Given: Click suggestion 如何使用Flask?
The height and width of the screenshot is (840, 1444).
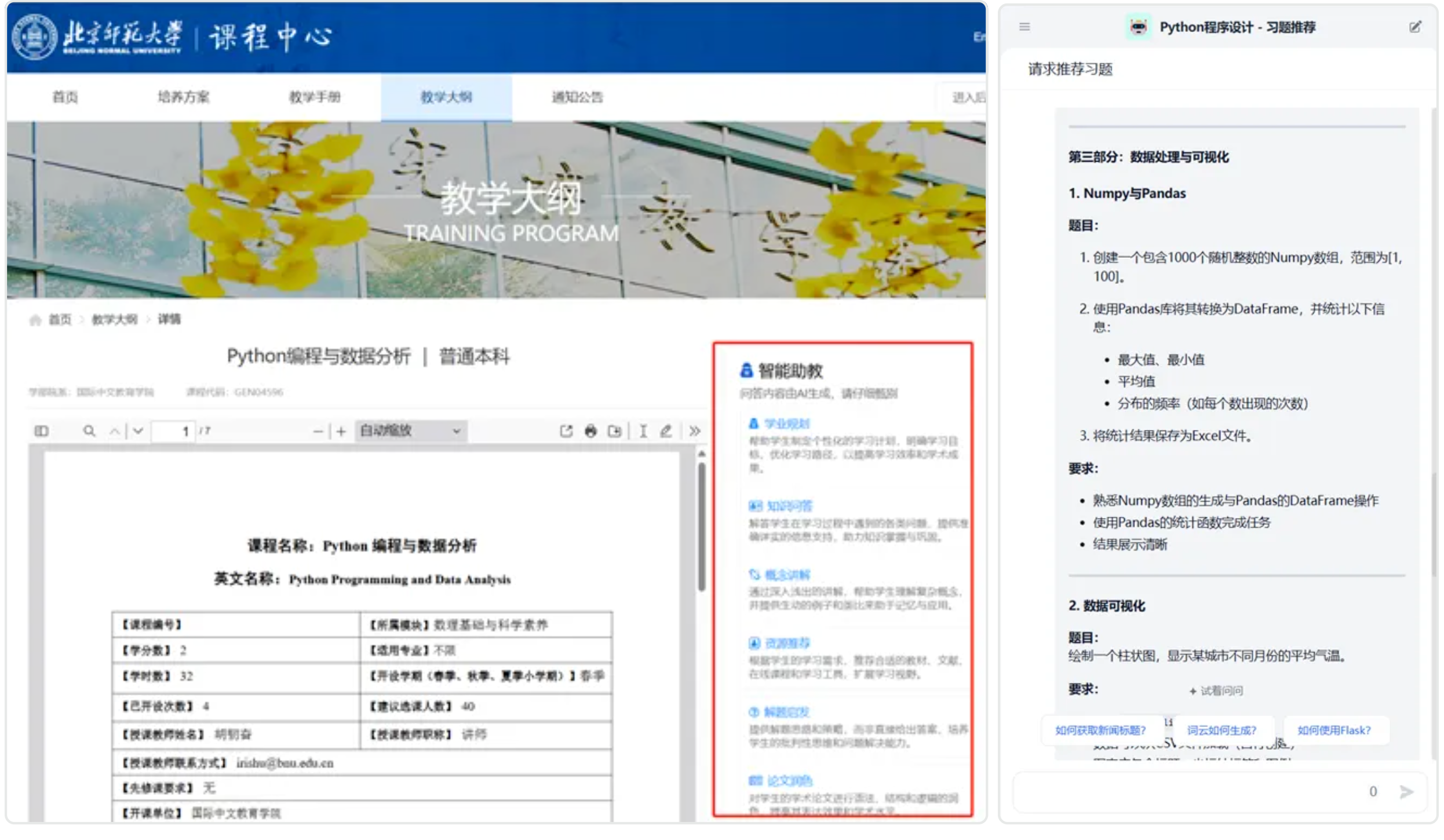Looking at the screenshot, I should point(1334,730).
